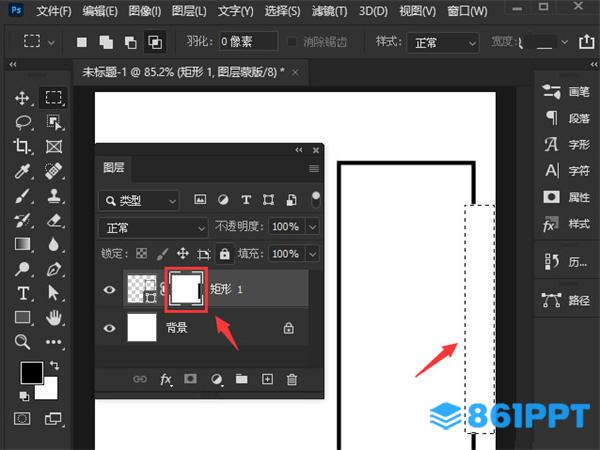Viewport: 600px width, 450px height.
Task: Select the Path Selection tool
Action: 53,293
